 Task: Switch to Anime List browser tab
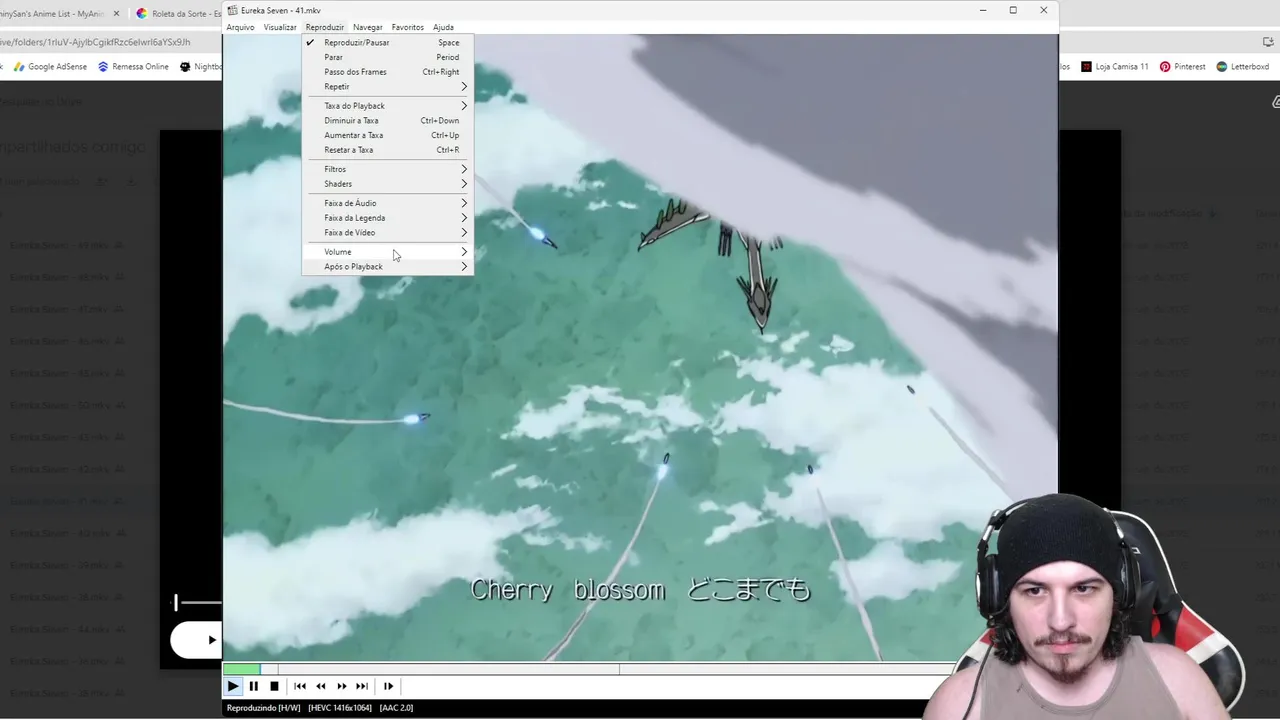[x=52, y=14]
